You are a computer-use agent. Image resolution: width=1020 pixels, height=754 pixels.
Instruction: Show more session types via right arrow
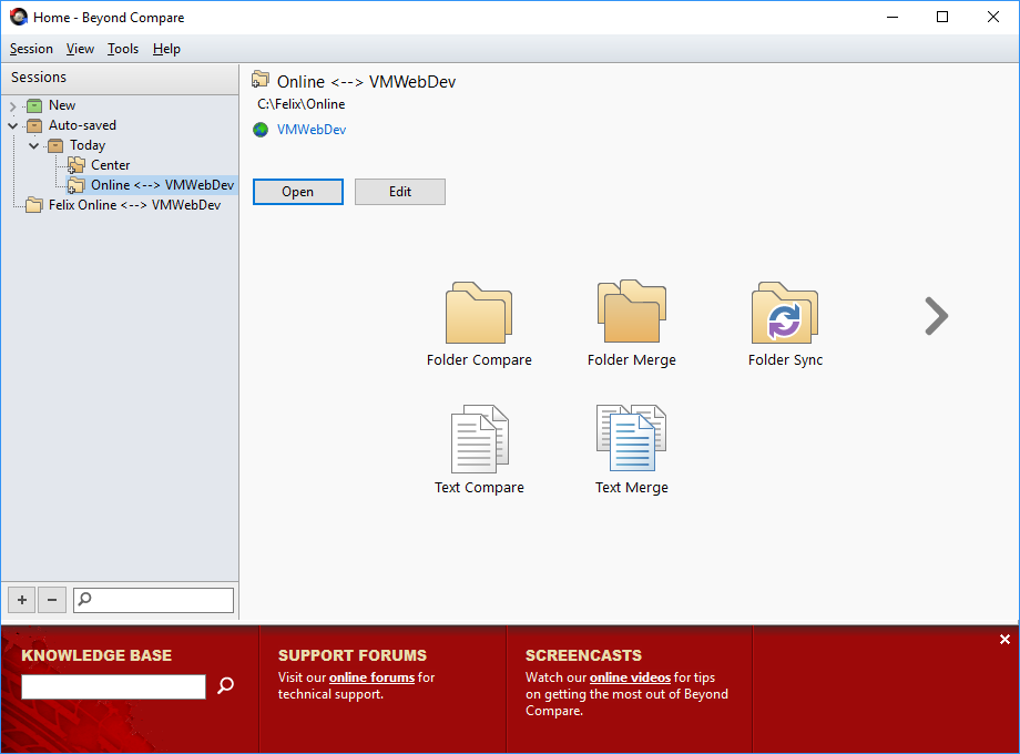click(x=936, y=316)
